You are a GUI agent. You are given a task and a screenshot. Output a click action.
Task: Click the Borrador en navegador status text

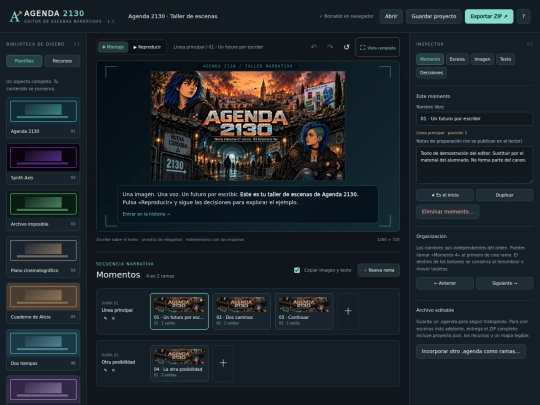(x=346, y=16)
